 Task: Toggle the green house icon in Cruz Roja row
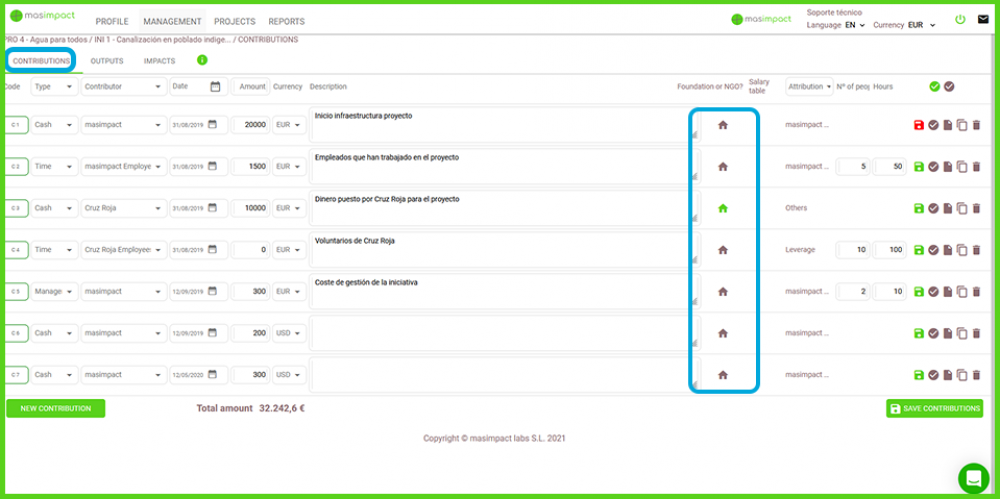723,208
